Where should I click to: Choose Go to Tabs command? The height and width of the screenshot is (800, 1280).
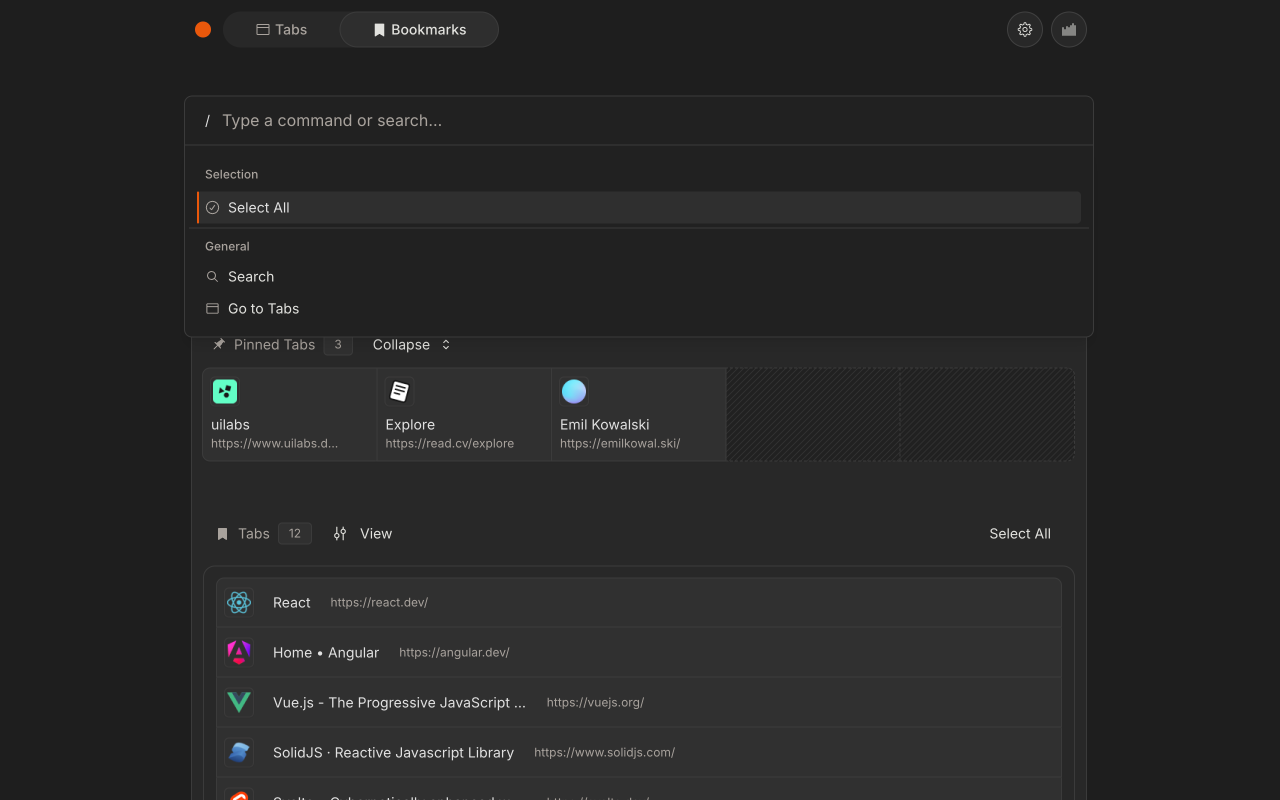pyautogui.click(x=639, y=309)
